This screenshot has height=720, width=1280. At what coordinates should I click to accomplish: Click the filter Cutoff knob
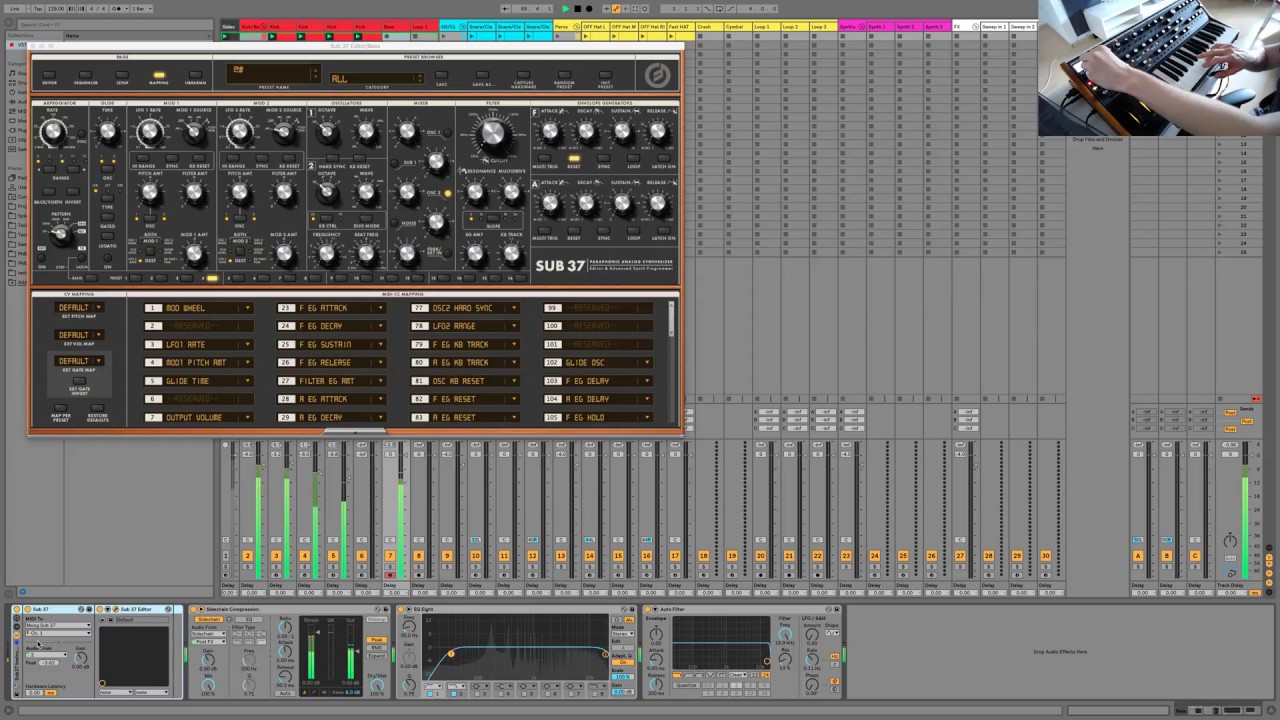point(493,135)
